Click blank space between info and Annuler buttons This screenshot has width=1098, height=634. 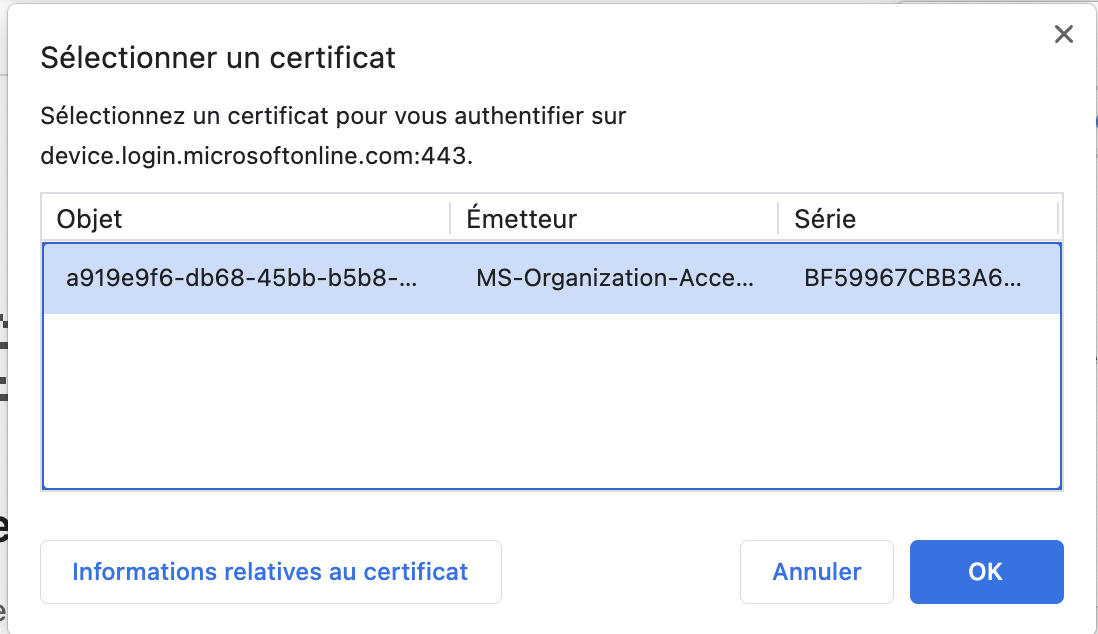(x=620, y=572)
